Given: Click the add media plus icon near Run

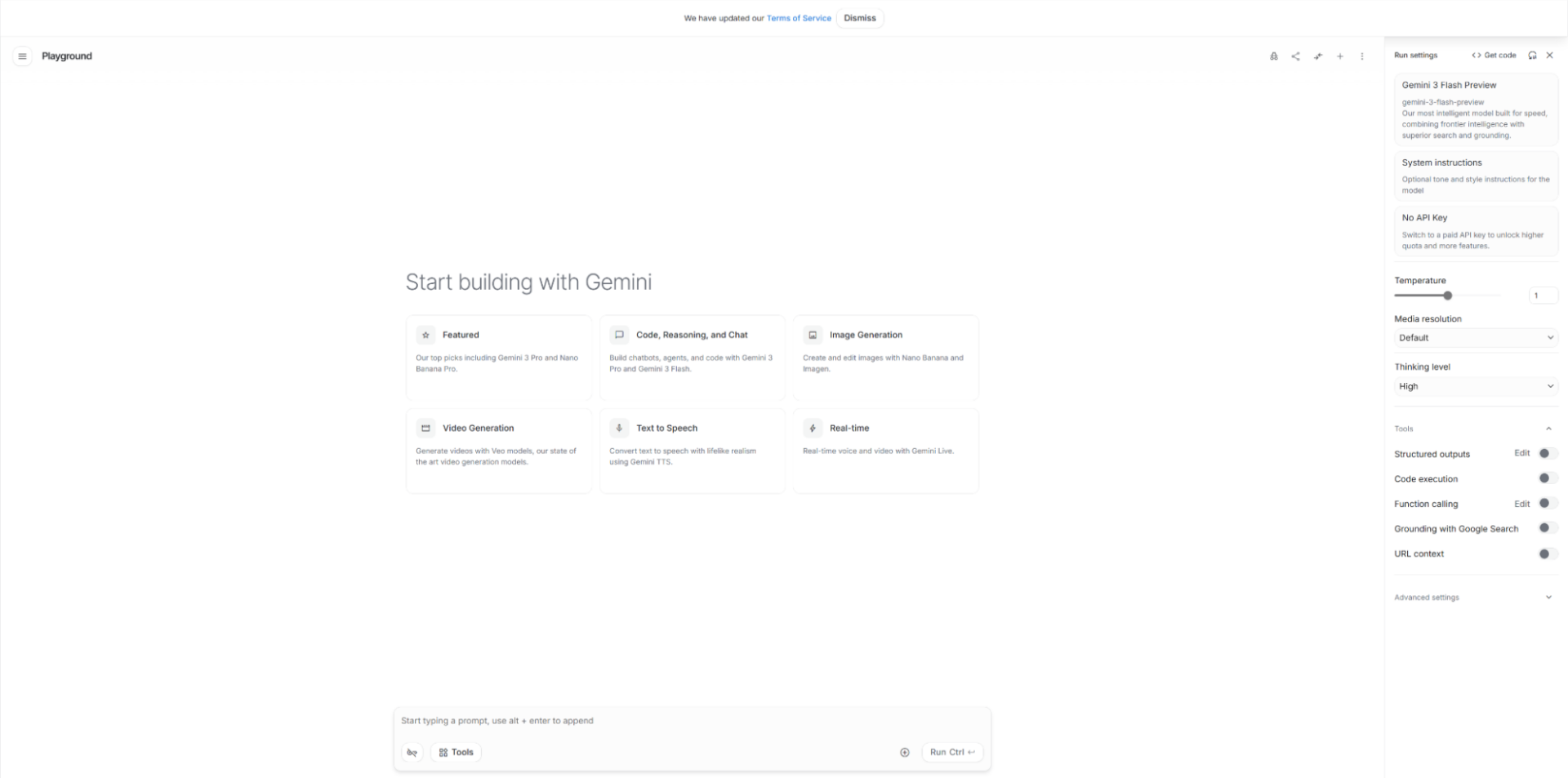Looking at the screenshot, I should 905,752.
